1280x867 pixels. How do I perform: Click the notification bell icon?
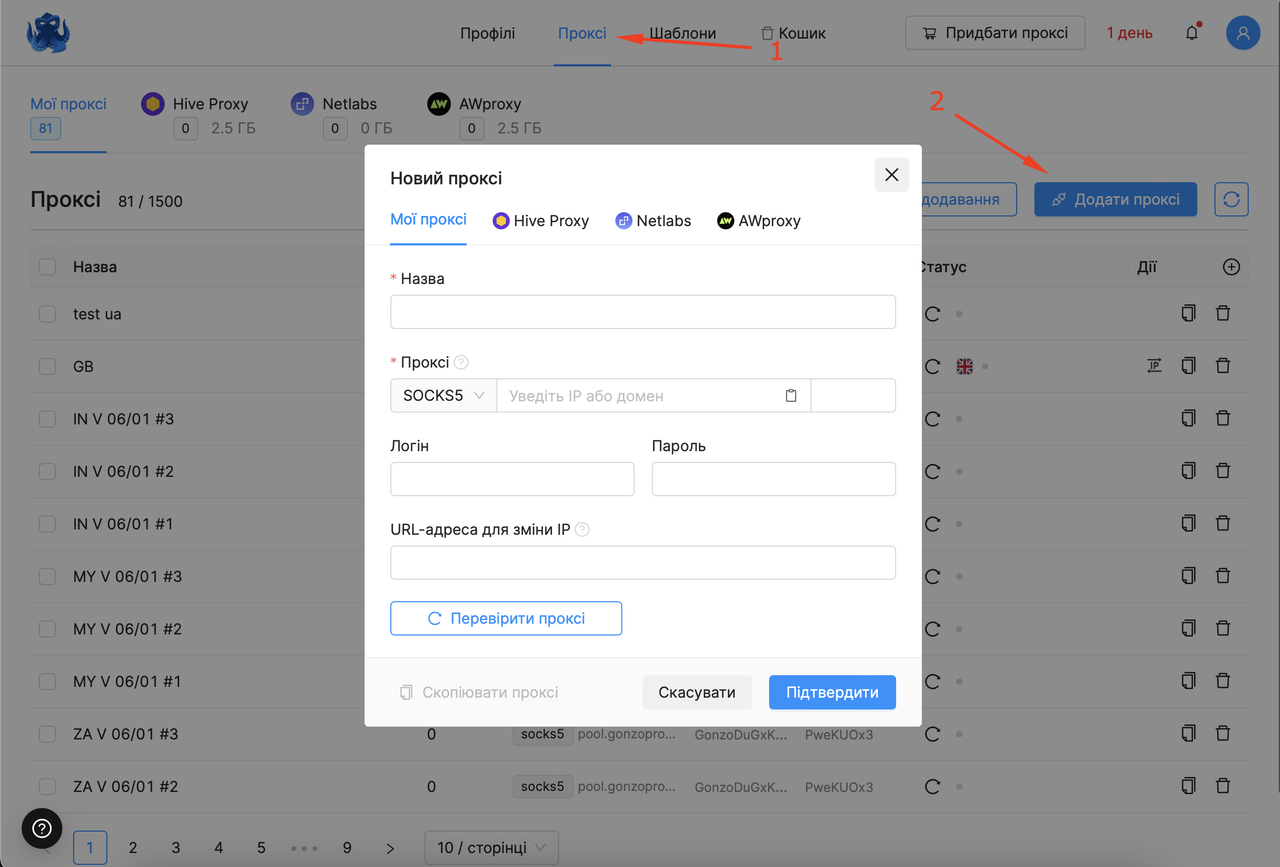click(x=1192, y=33)
